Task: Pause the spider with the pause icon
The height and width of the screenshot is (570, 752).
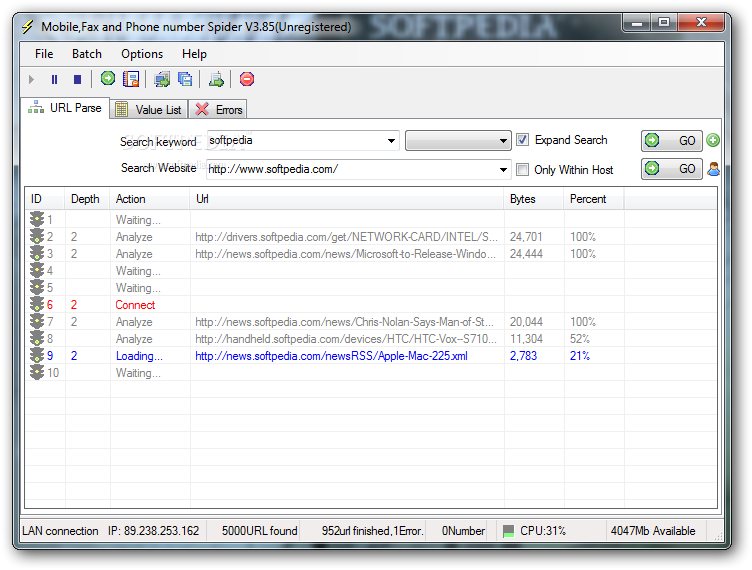Action: [x=54, y=80]
